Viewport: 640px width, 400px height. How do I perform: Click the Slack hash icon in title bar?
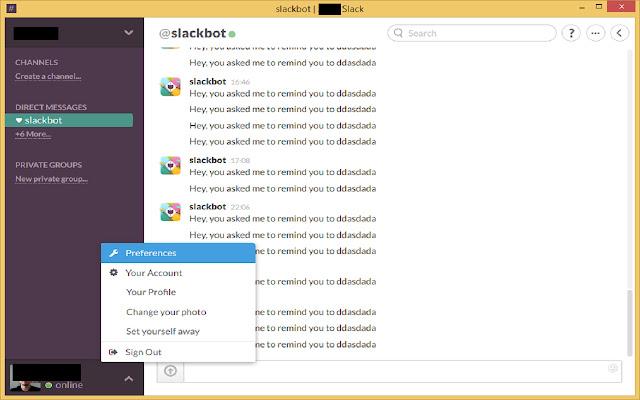[11, 8]
